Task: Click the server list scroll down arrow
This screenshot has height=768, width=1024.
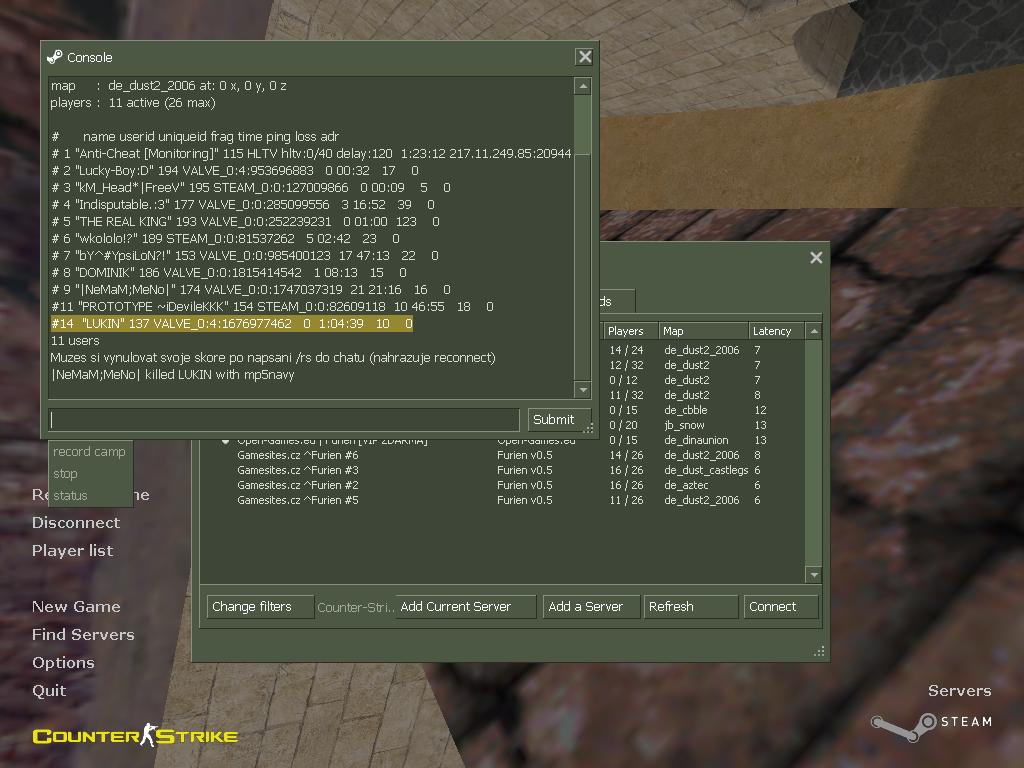Action: point(814,575)
